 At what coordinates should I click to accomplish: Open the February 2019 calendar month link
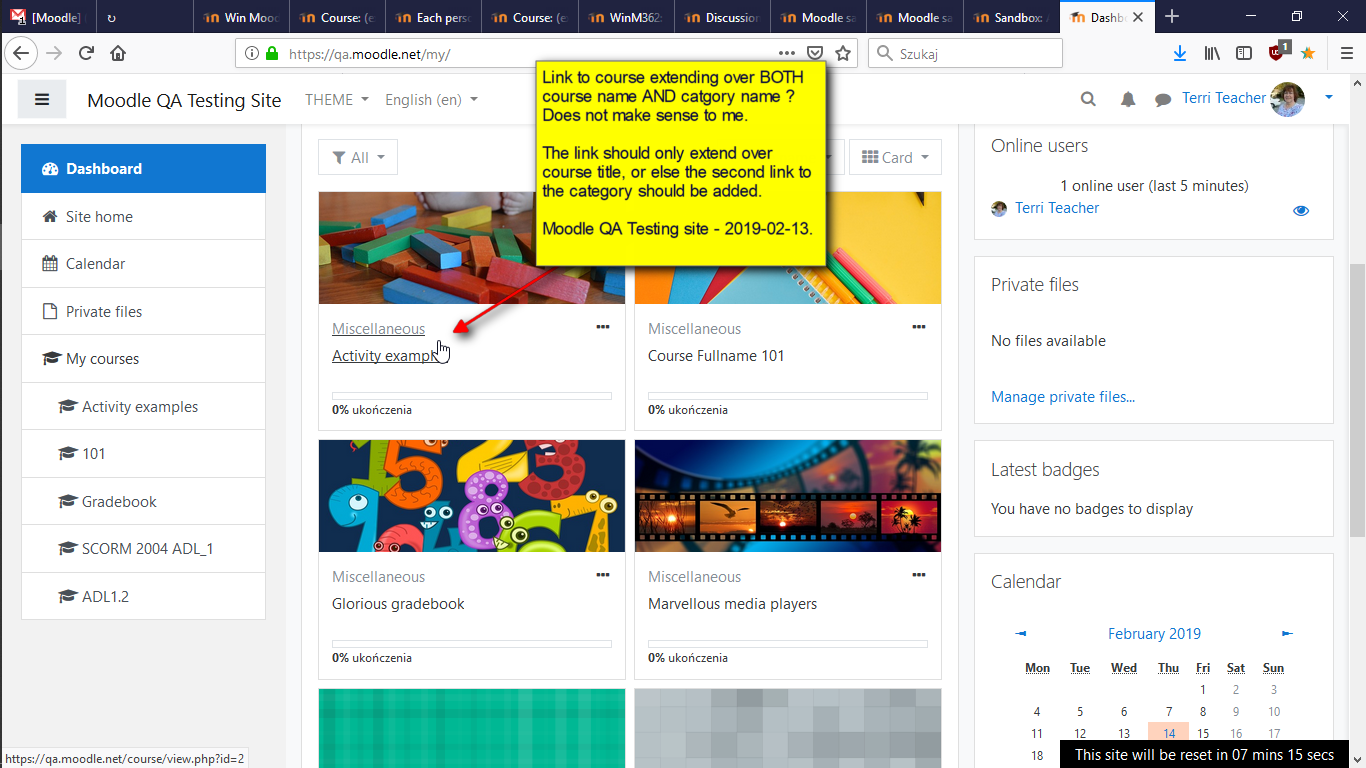(1154, 634)
